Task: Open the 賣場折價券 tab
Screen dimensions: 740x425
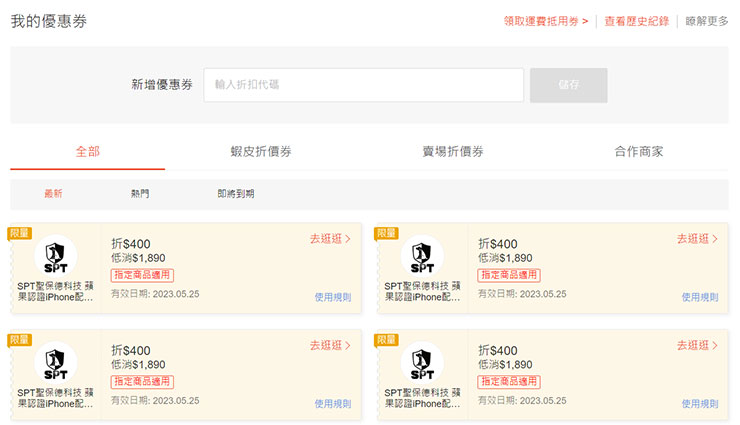Action: coord(453,152)
